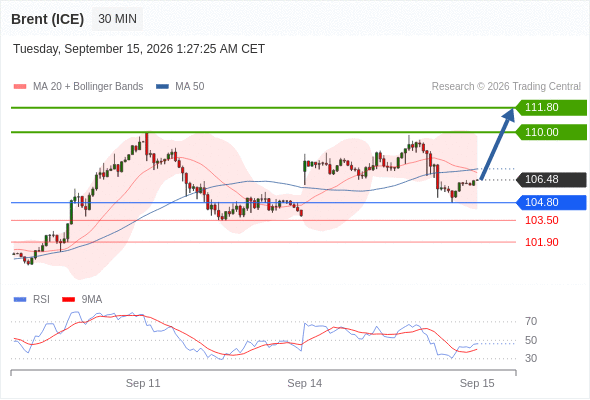
Task: Click the red 9MA legend swatch
Action: pyautogui.click(x=68, y=300)
